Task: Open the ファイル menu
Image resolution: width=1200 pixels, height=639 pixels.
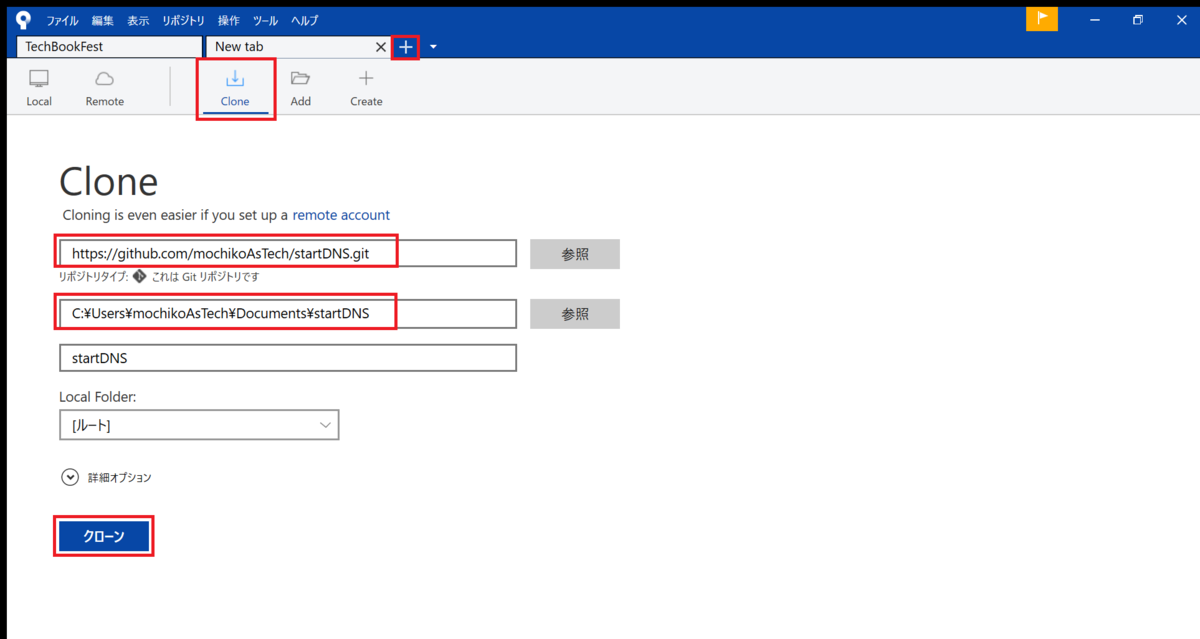Action: point(62,20)
